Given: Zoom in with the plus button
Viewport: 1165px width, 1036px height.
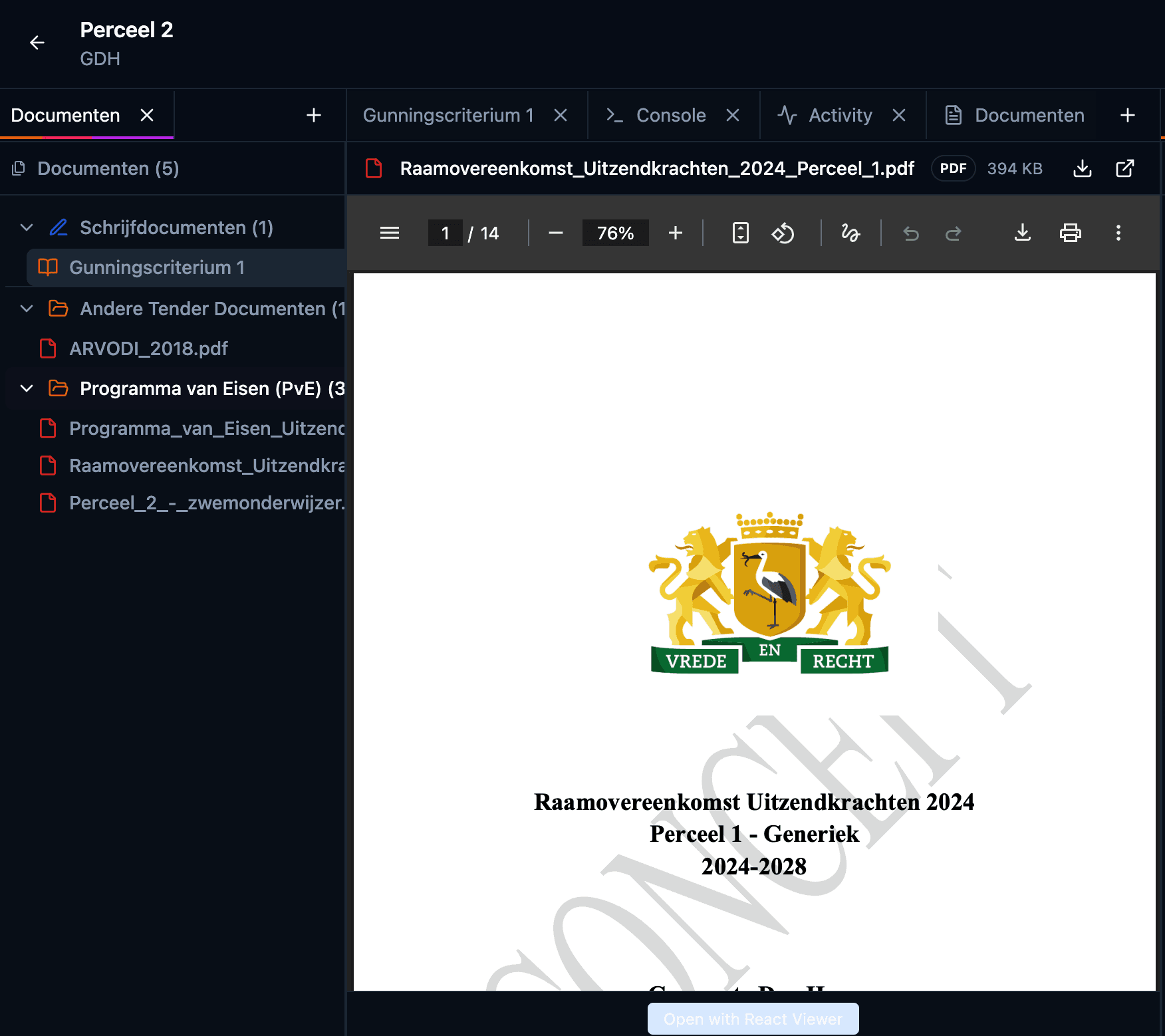Looking at the screenshot, I should [676, 233].
